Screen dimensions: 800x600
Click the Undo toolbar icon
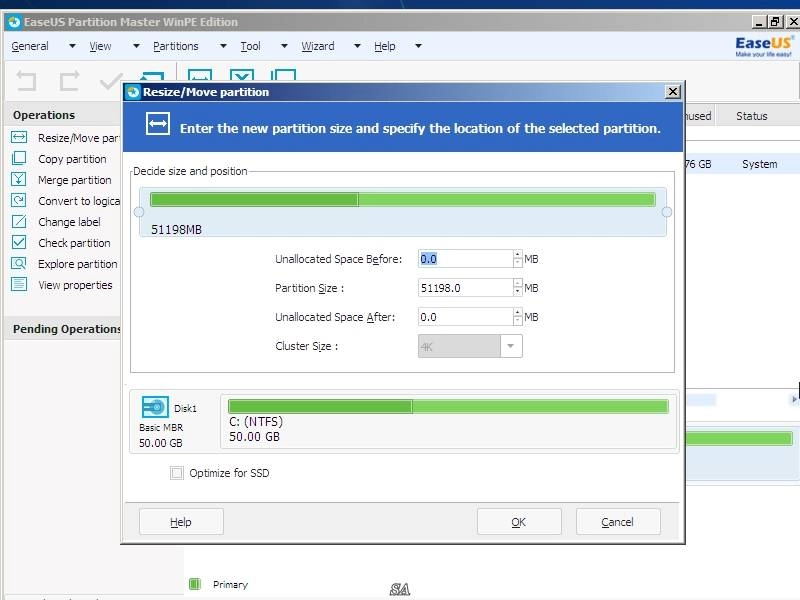coord(27,81)
